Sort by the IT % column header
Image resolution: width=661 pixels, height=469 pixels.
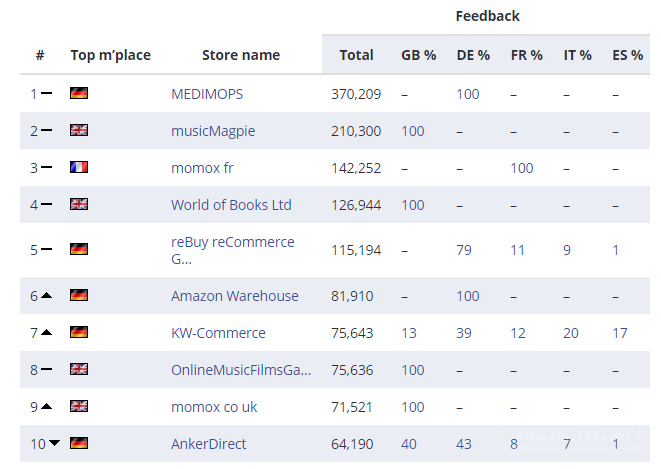click(x=578, y=55)
